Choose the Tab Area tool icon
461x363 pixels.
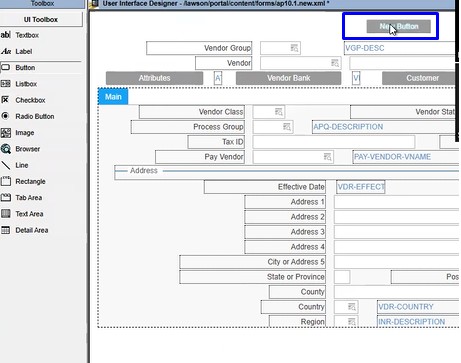[6, 197]
